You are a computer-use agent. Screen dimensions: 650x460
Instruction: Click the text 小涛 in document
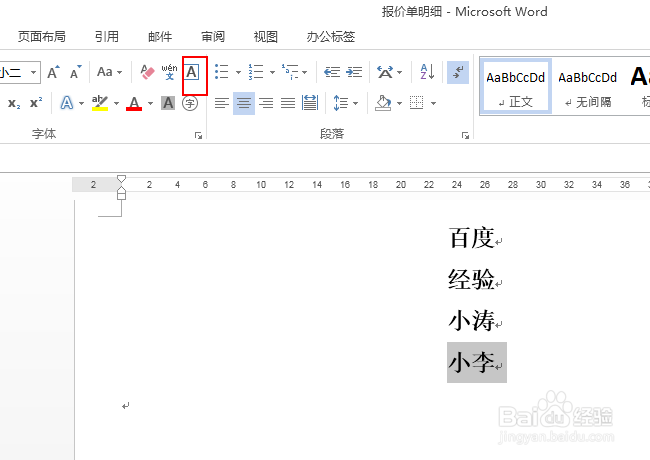[472, 321]
